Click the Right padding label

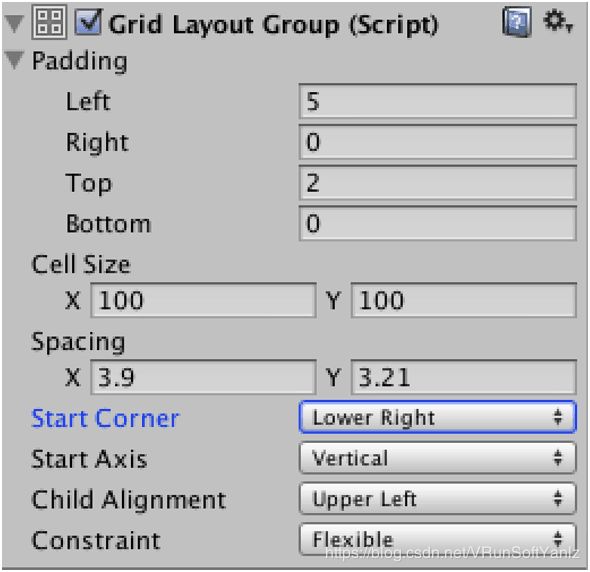click(x=97, y=143)
